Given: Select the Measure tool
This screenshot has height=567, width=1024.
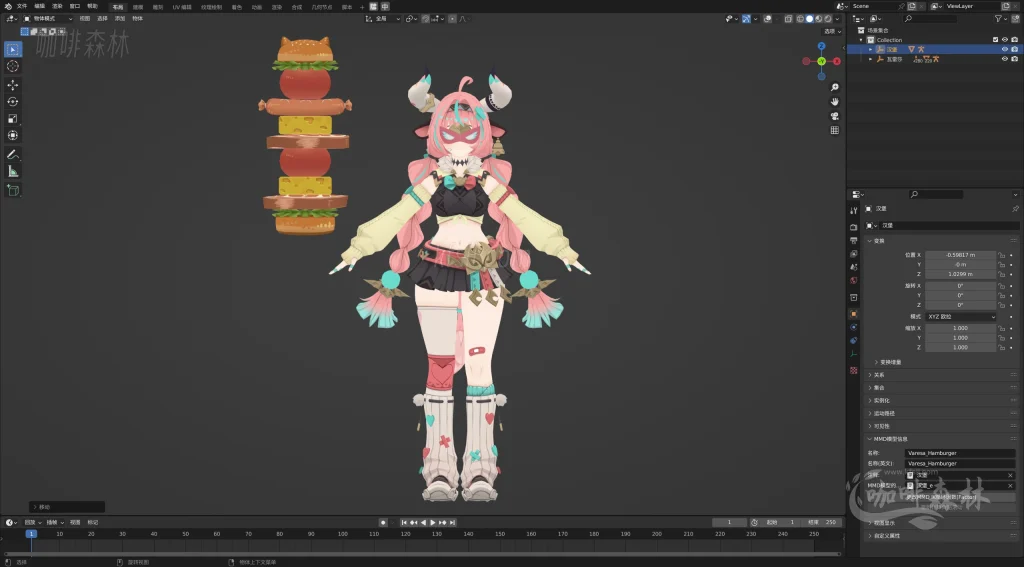Looking at the screenshot, I should click(12, 171).
